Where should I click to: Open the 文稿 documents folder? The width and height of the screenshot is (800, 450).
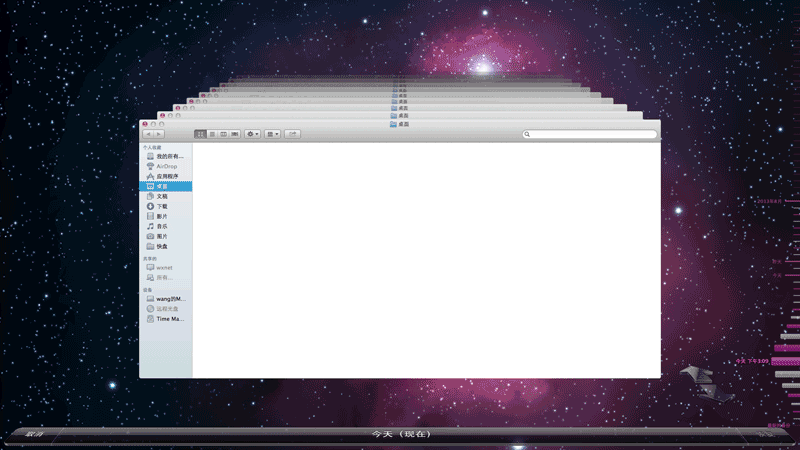click(x=162, y=197)
